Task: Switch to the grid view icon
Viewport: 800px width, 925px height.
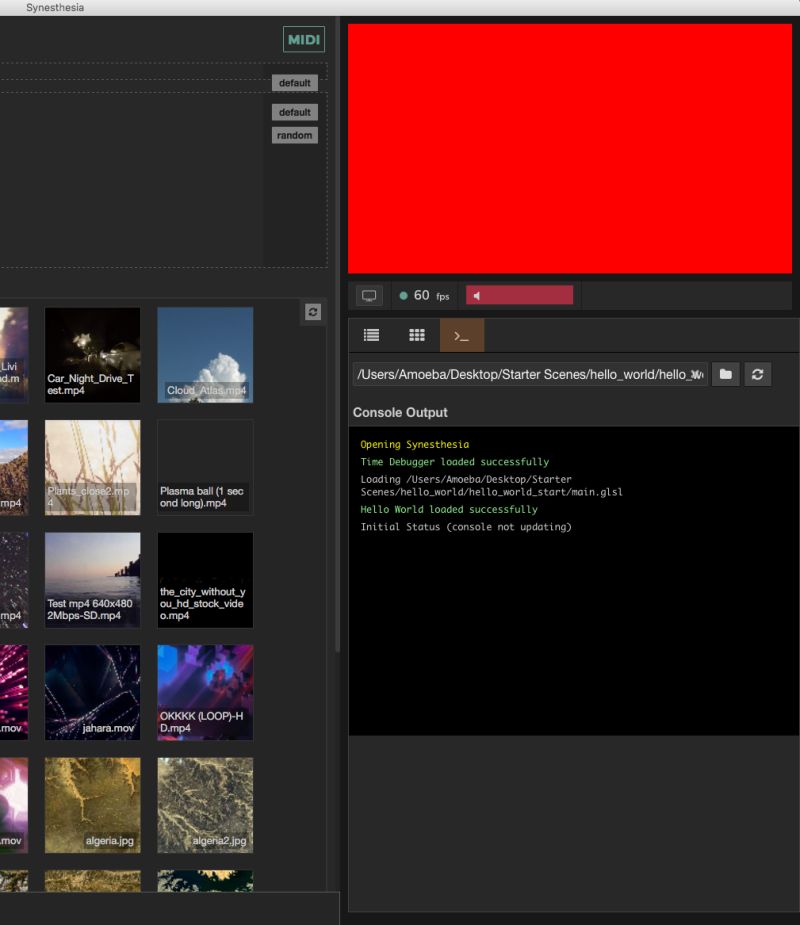Action: click(x=416, y=334)
